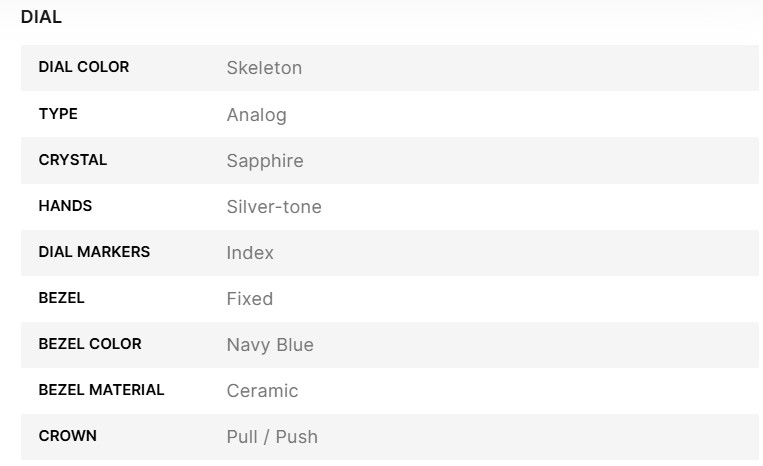Viewport: 763px width, 466px height.
Task: Click the TYPE row label
Action: click(58, 114)
